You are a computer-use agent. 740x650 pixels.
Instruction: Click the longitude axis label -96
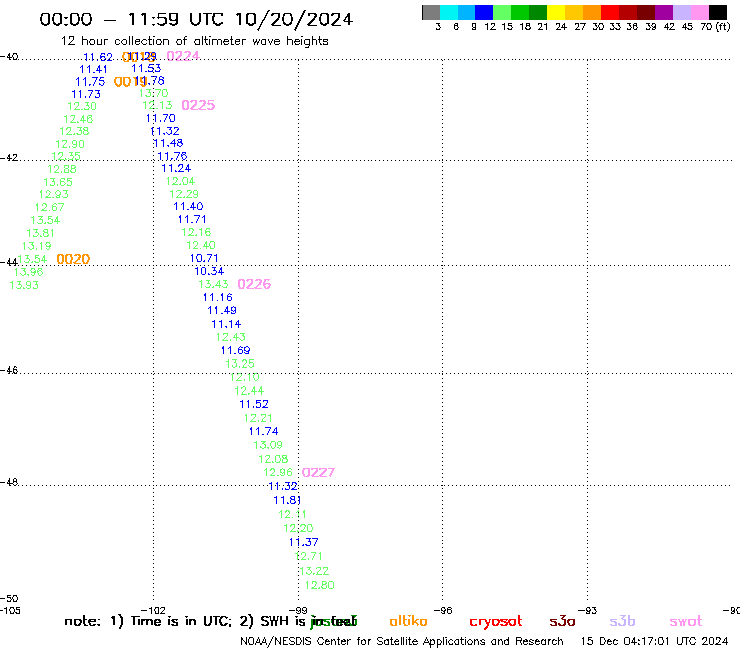[x=443, y=611]
